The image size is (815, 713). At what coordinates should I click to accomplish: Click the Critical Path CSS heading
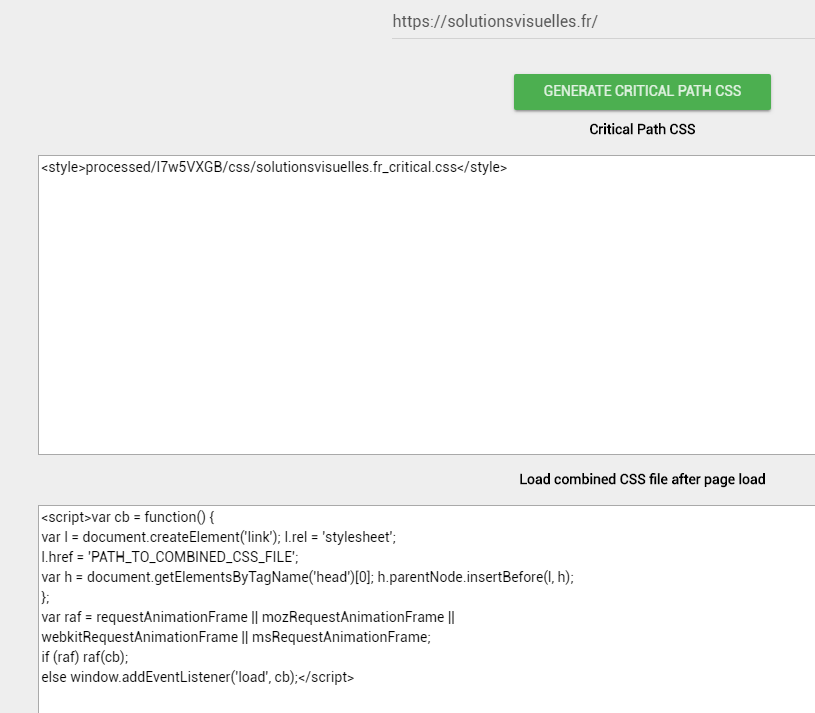pos(642,129)
